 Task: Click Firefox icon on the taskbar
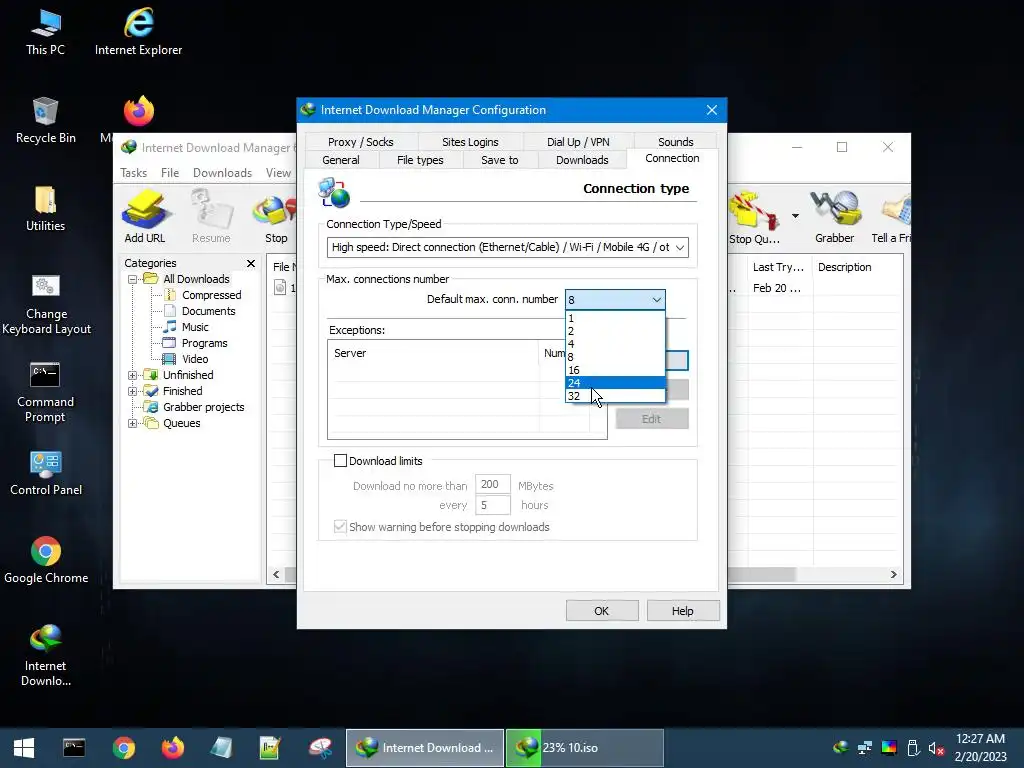pos(173,748)
